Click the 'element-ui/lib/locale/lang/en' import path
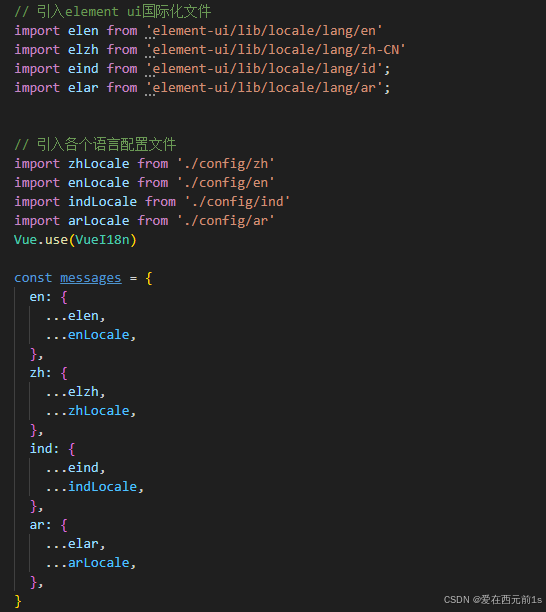The image size is (546, 612). (x=264, y=31)
